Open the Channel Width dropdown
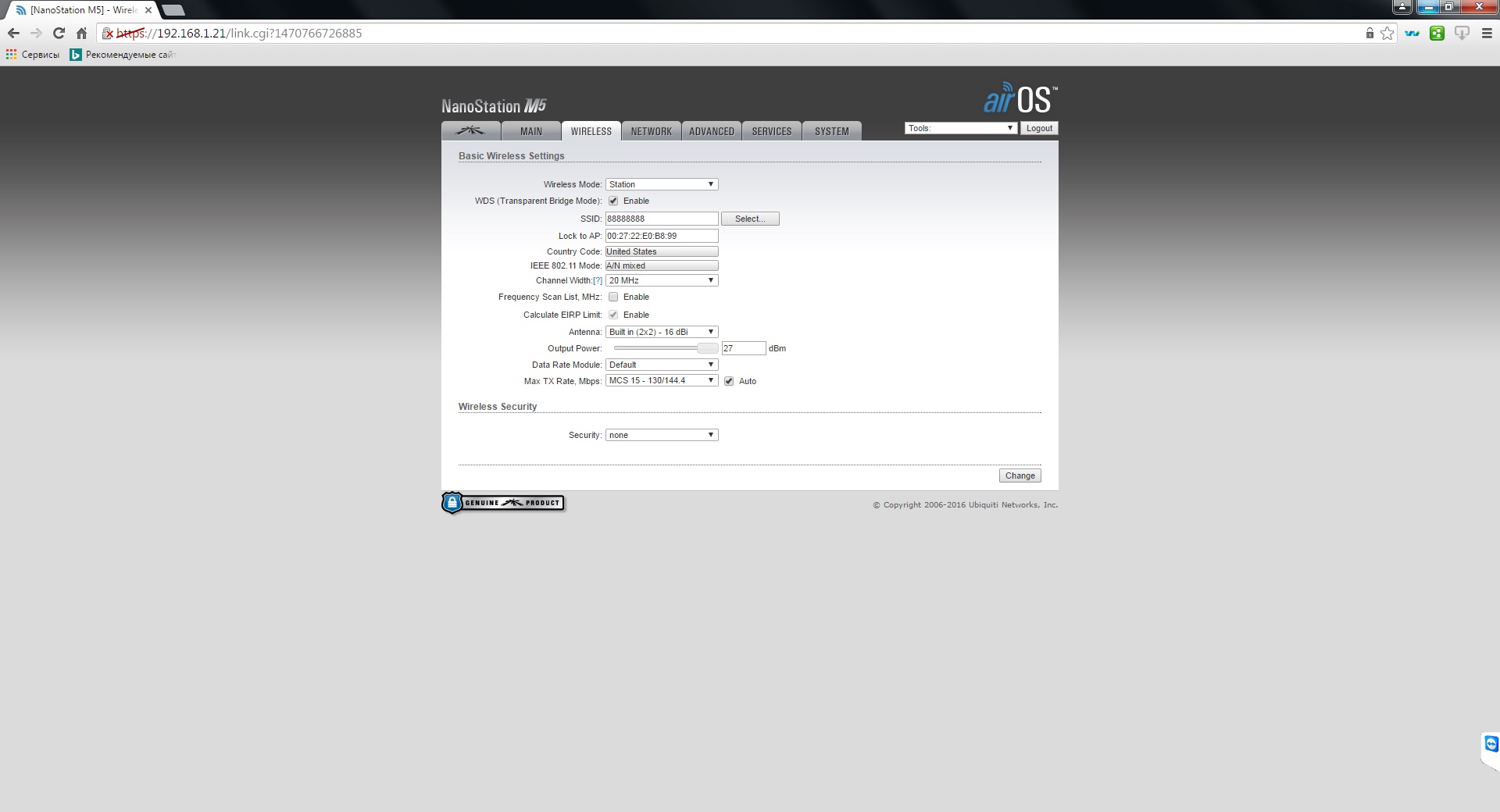 [x=662, y=280]
